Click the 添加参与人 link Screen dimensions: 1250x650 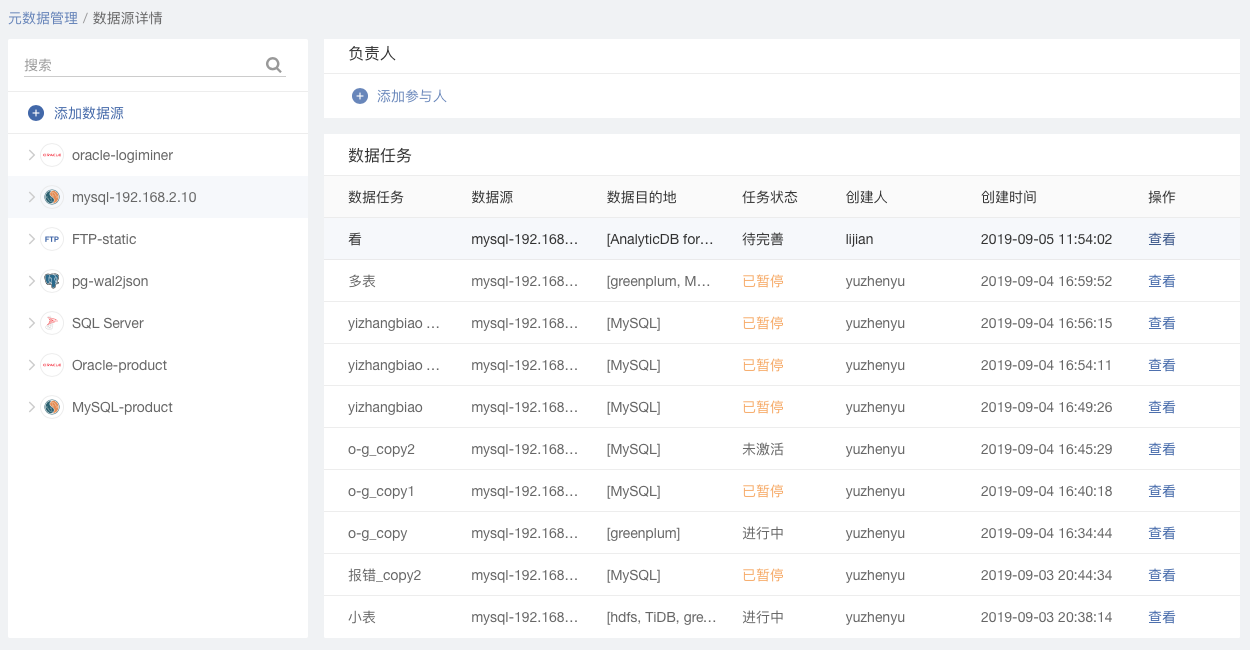(x=411, y=96)
